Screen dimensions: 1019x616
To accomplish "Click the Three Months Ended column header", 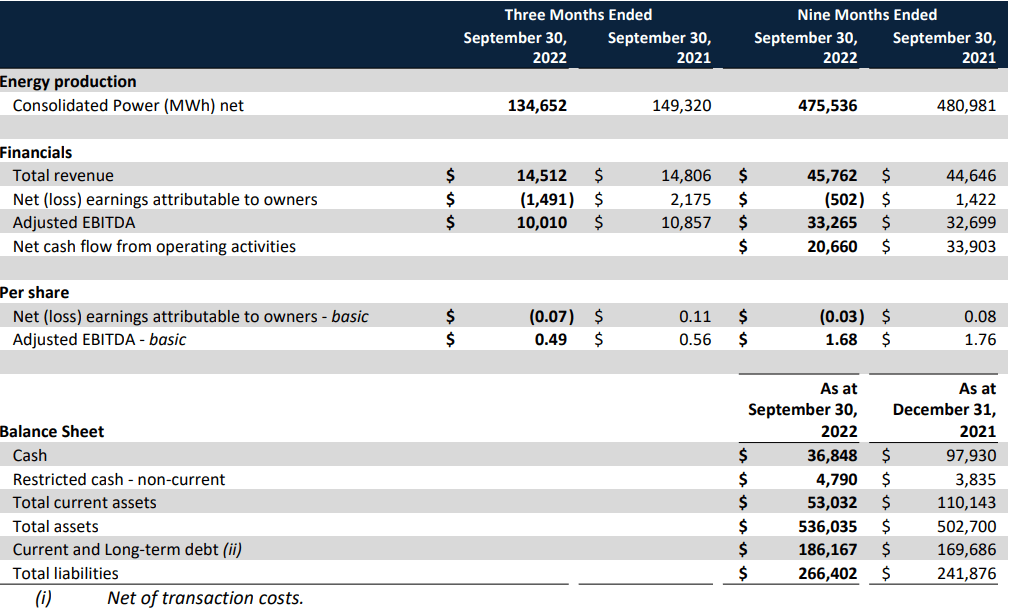I will coord(578,15).
